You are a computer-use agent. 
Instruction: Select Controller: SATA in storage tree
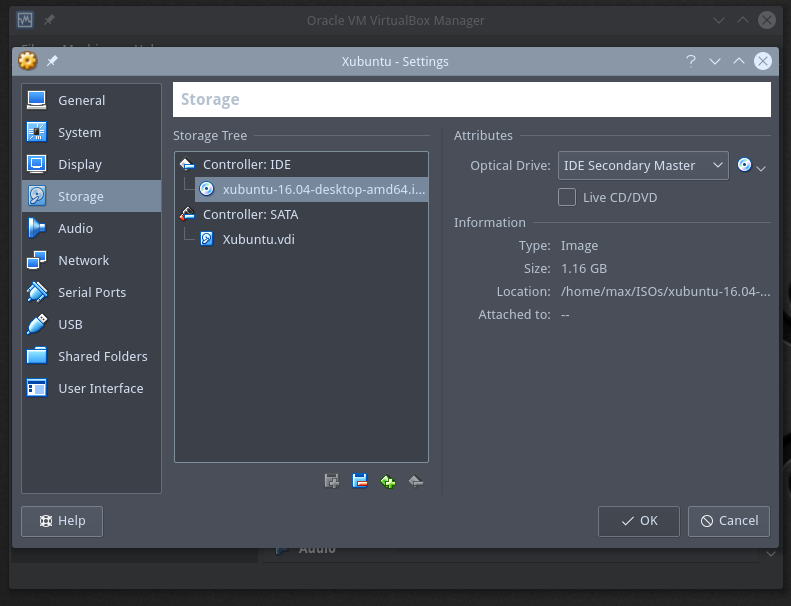click(301, 214)
